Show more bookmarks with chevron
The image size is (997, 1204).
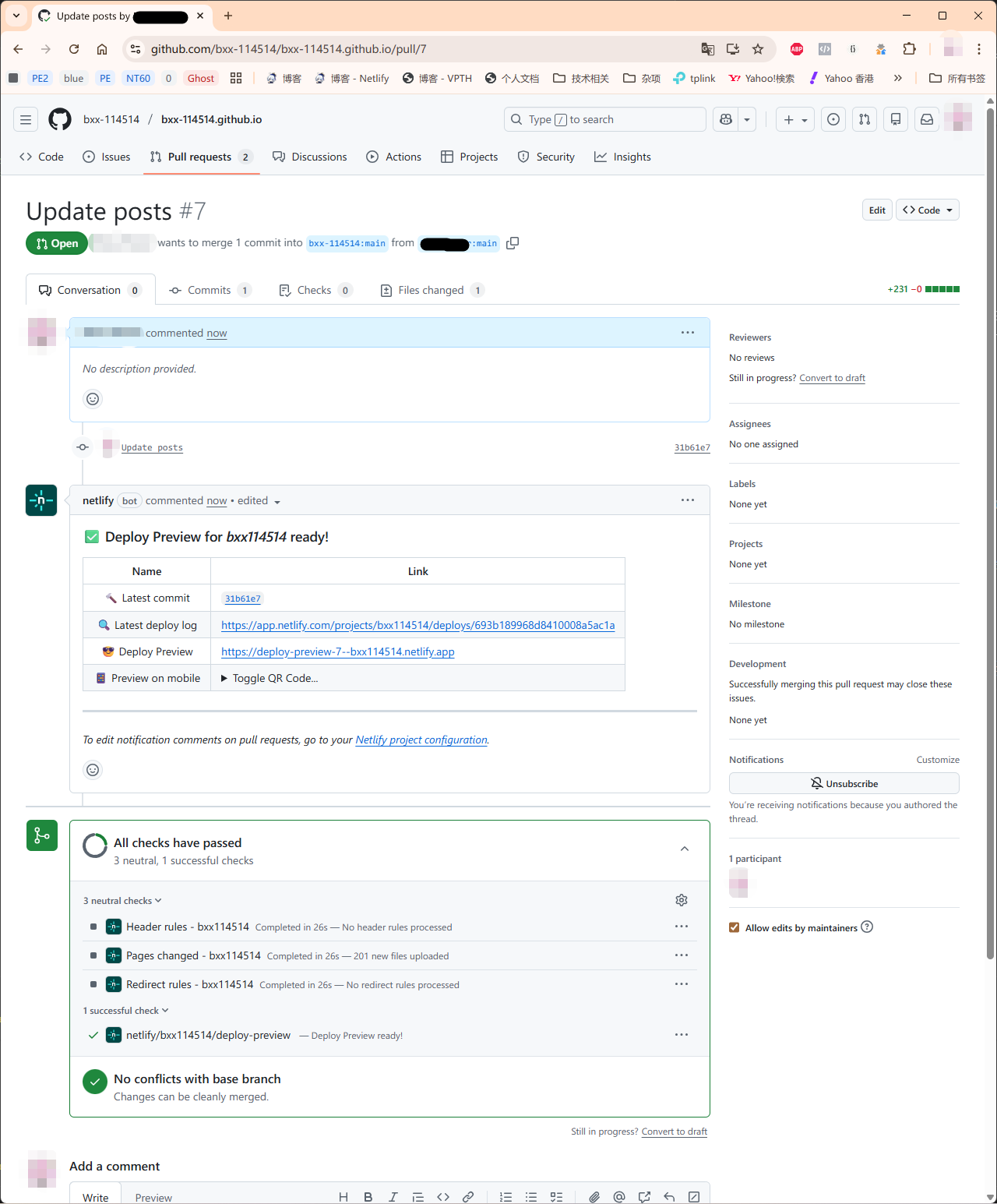click(897, 78)
